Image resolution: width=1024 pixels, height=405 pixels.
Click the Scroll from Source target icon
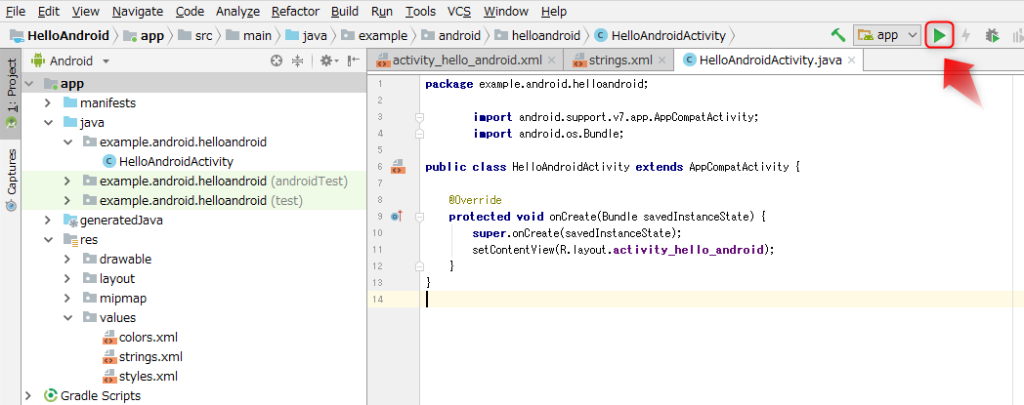pos(277,61)
